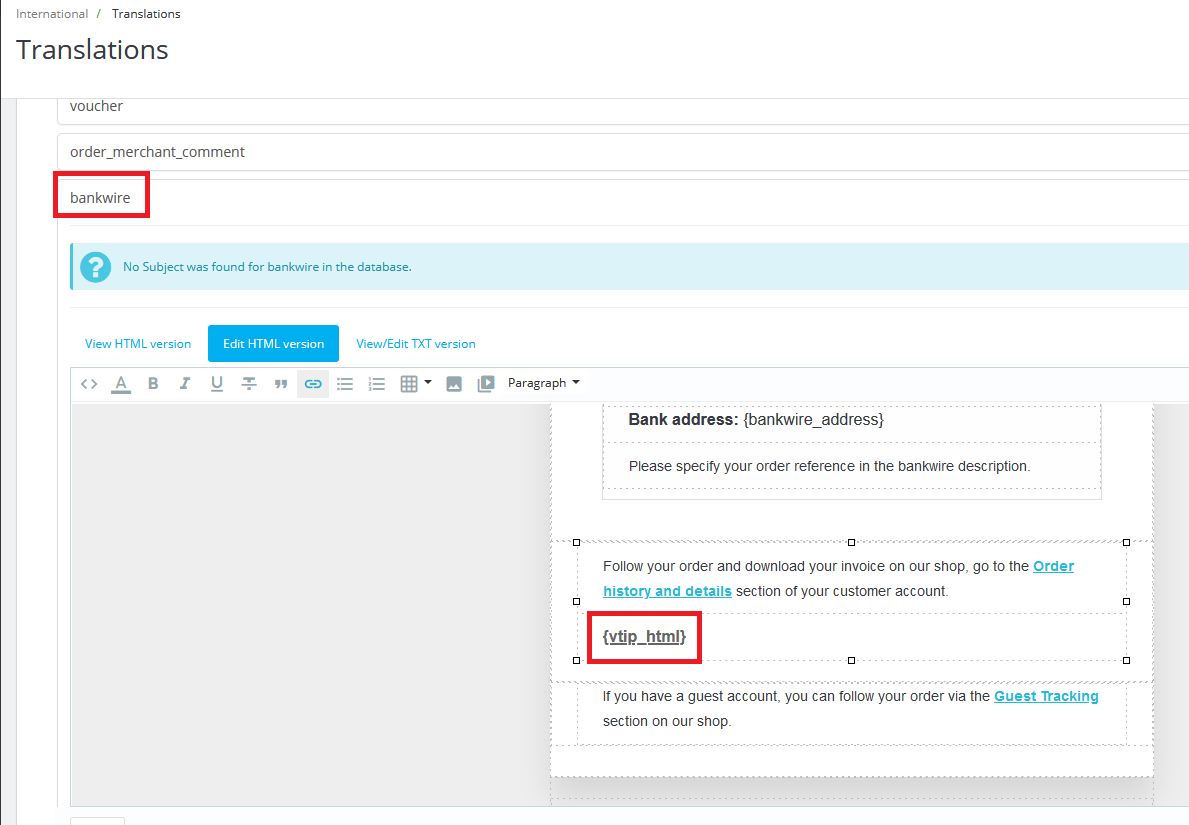The width and height of the screenshot is (1189, 825).
Task: Insert media into the email
Action: 486,384
